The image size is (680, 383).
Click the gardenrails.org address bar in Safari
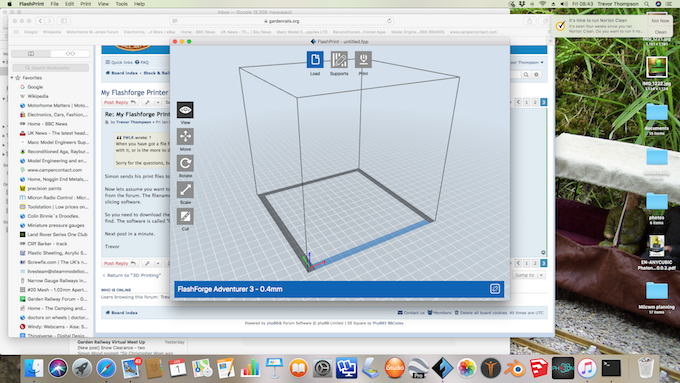tap(281, 21)
